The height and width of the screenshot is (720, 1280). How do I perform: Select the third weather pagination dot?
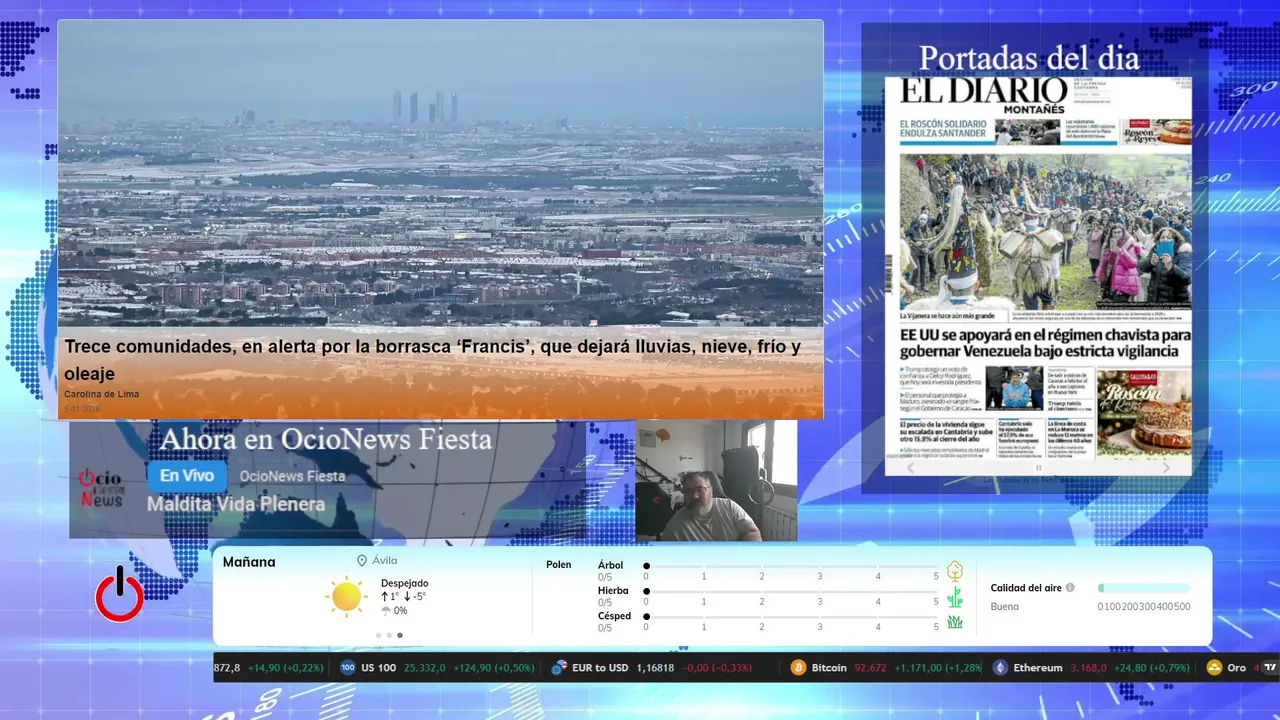point(400,635)
